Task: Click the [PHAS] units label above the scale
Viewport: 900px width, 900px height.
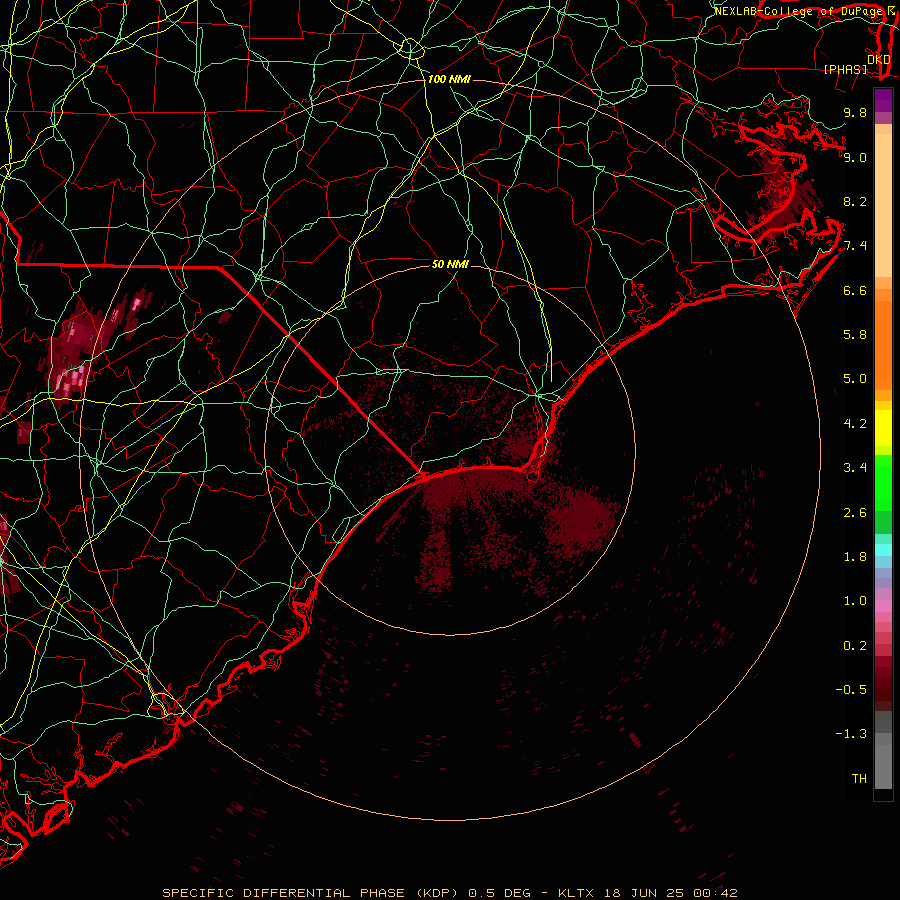Action: 845,69
